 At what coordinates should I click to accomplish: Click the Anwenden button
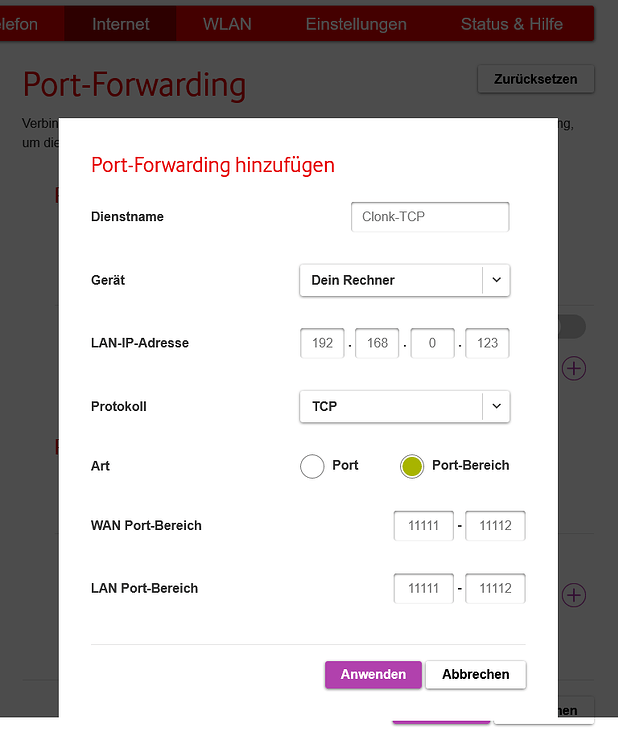[x=373, y=674]
